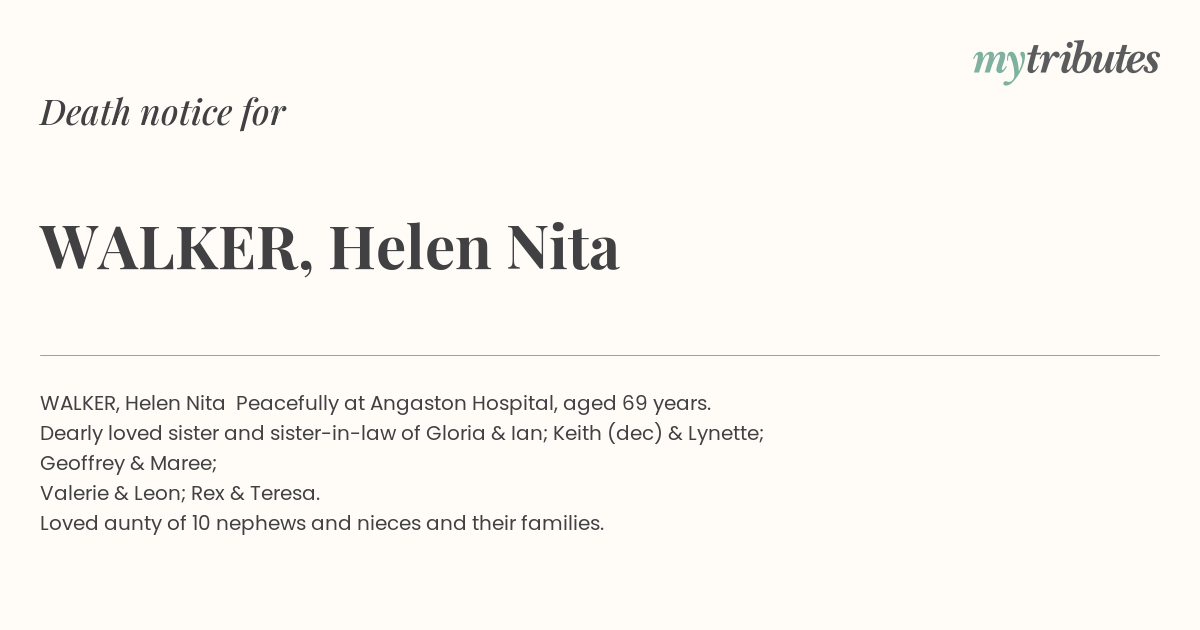Click the mytributes logo

point(1066,61)
